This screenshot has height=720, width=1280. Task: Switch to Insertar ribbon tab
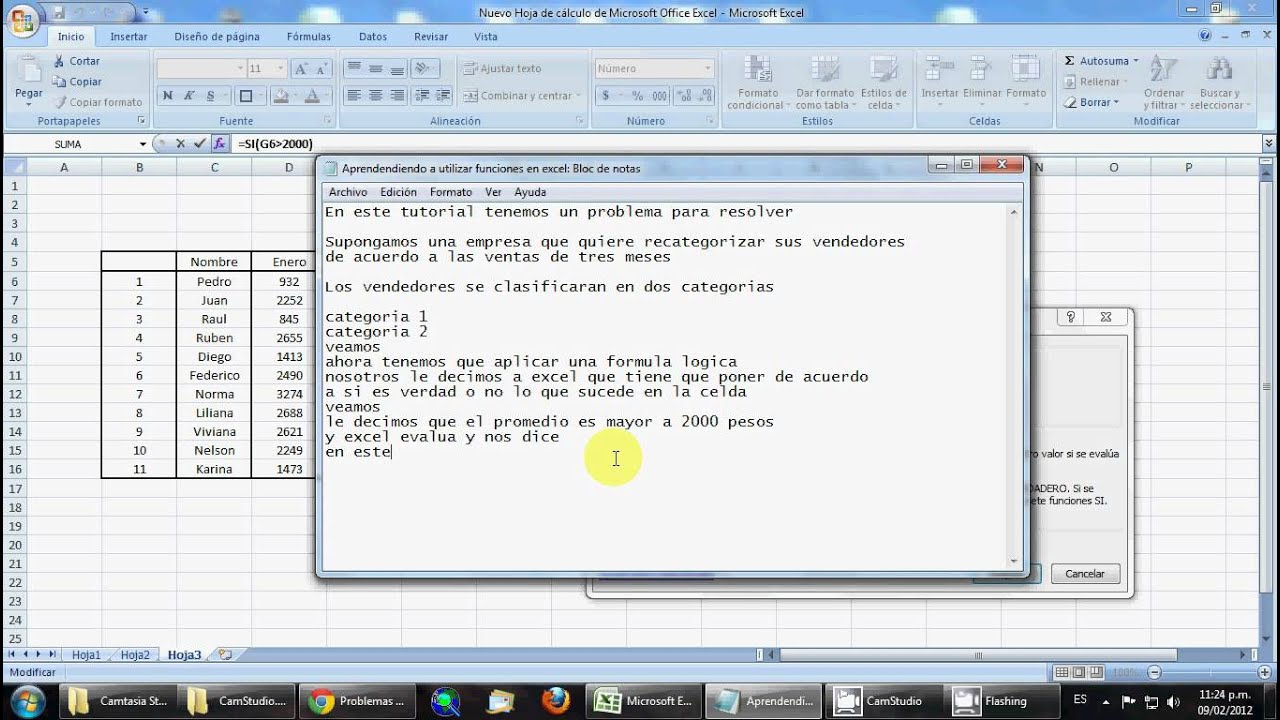(129, 36)
